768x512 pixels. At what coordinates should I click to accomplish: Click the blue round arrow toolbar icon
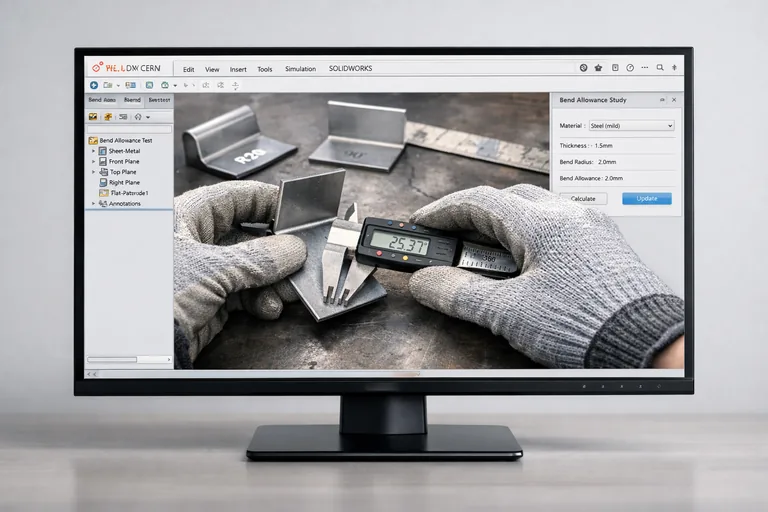coord(94,85)
